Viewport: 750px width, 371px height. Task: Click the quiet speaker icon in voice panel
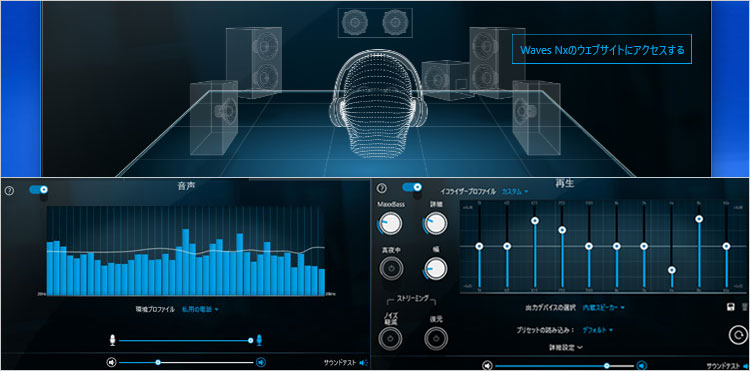pos(111,362)
